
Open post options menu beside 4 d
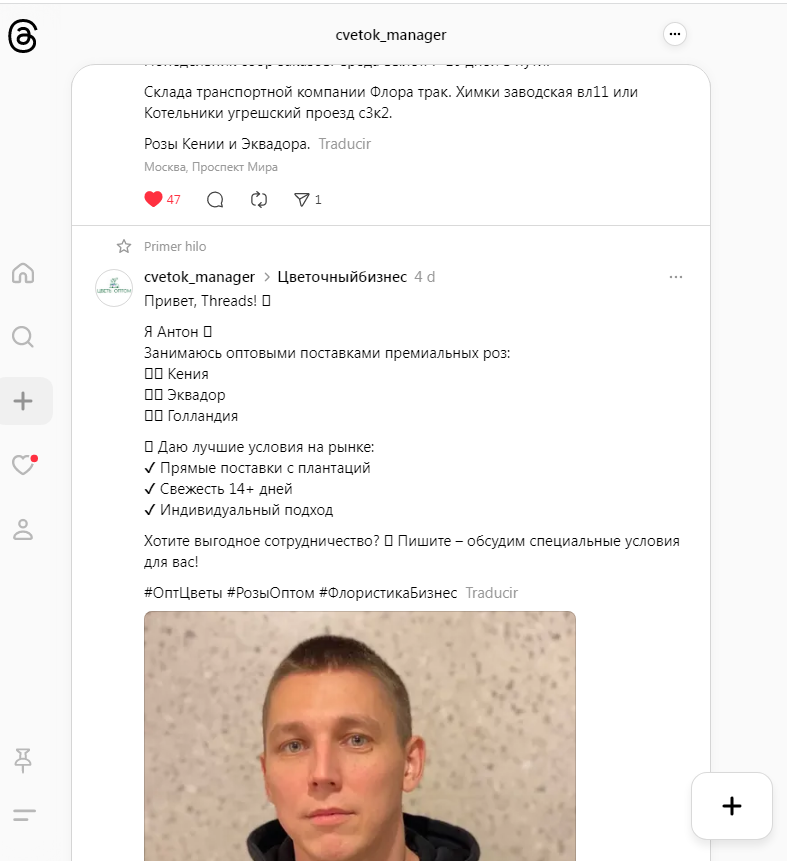tap(676, 277)
